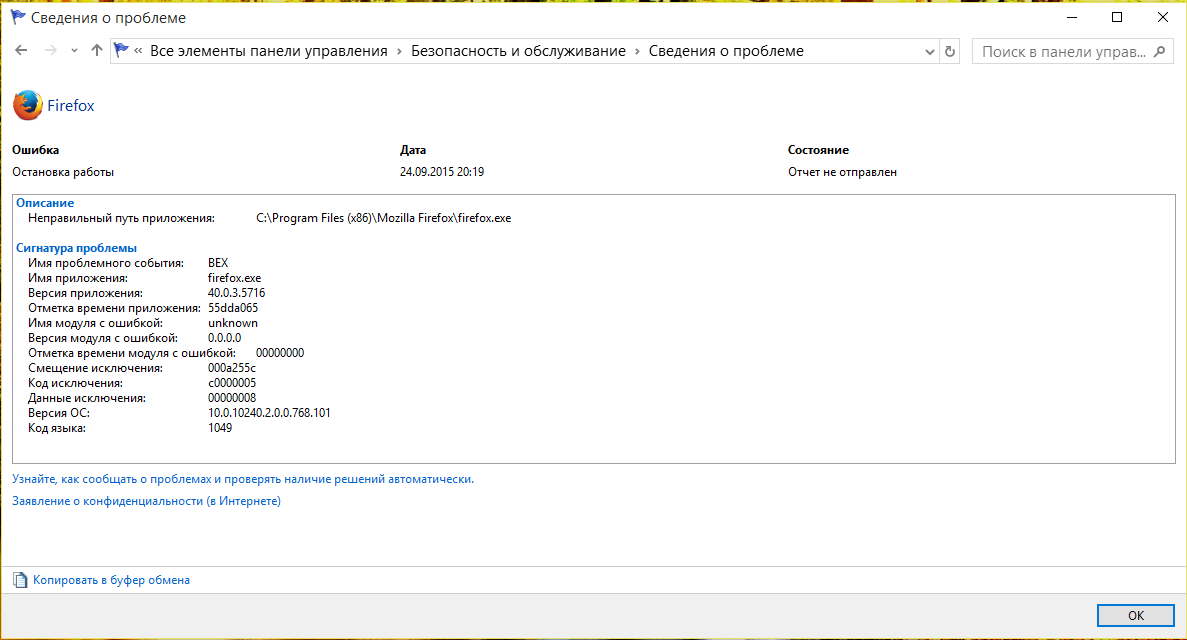Select exception offset '000a255c'

(232, 368)
